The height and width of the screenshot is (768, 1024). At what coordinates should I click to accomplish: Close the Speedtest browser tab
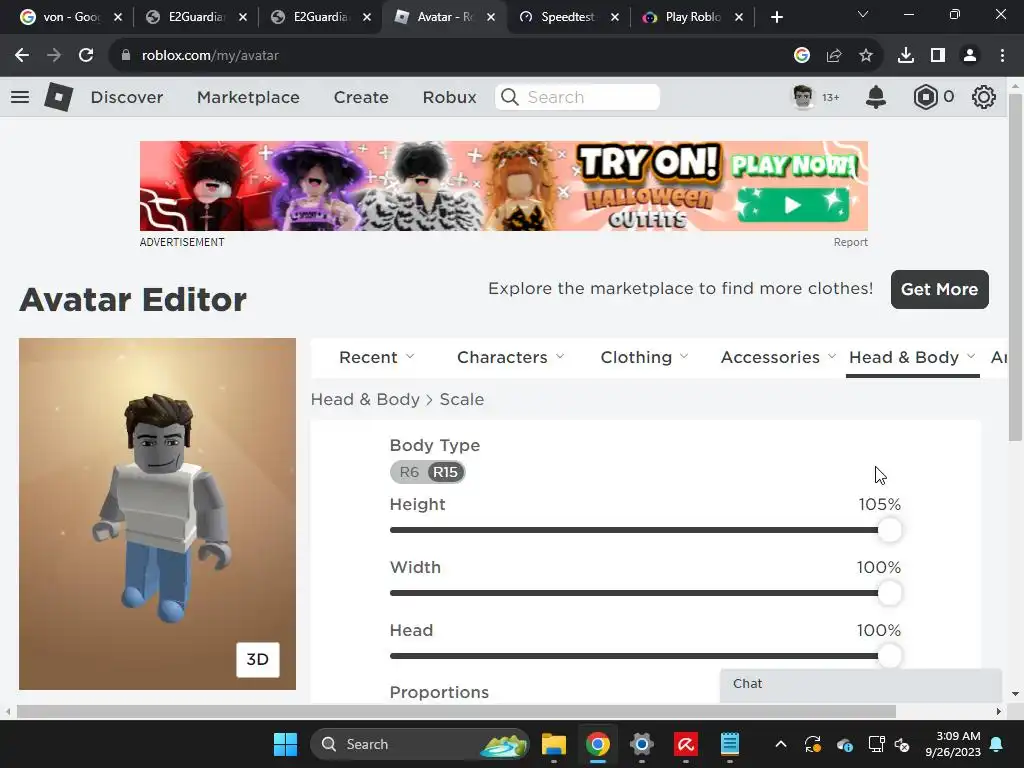[615, 17]
